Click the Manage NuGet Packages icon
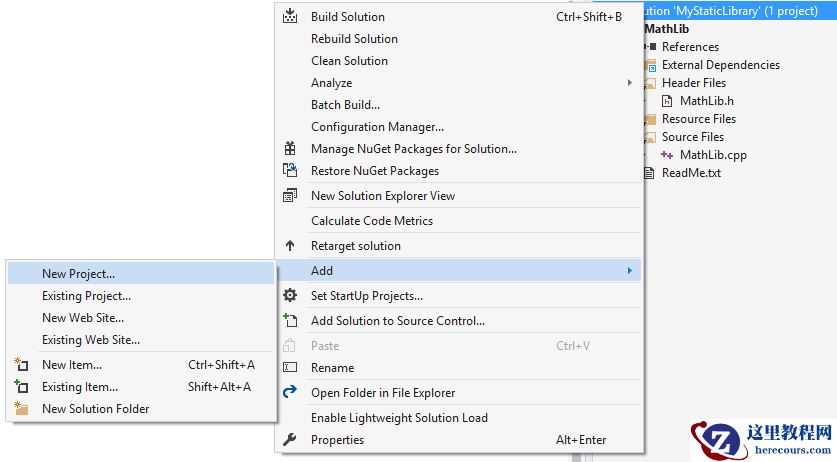Image resolution: width=837 pixels, height=462 pixels. (290, 148)
